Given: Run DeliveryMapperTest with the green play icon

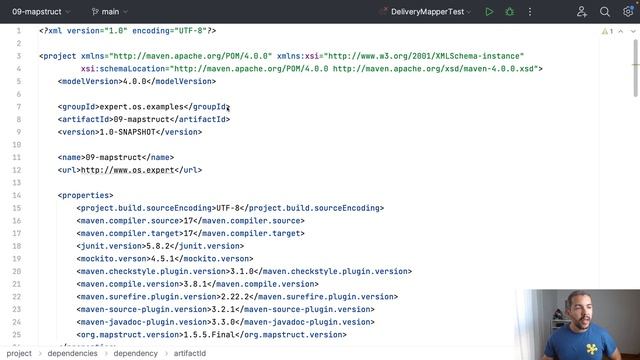Looking at the screenshot, I should click(489, 12).
